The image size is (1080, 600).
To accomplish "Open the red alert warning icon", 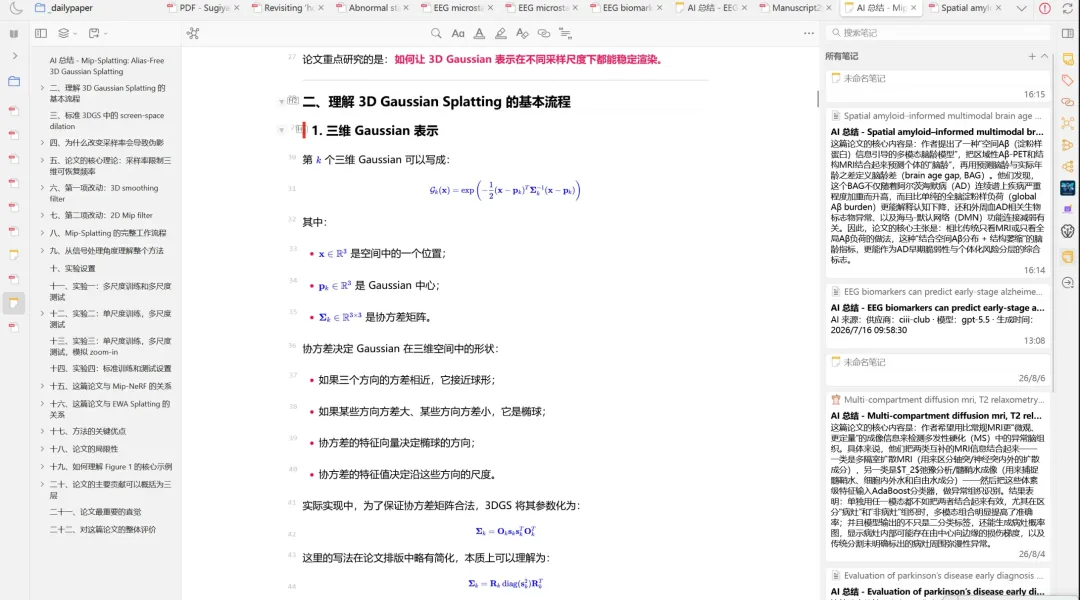I will (1045, 8).
